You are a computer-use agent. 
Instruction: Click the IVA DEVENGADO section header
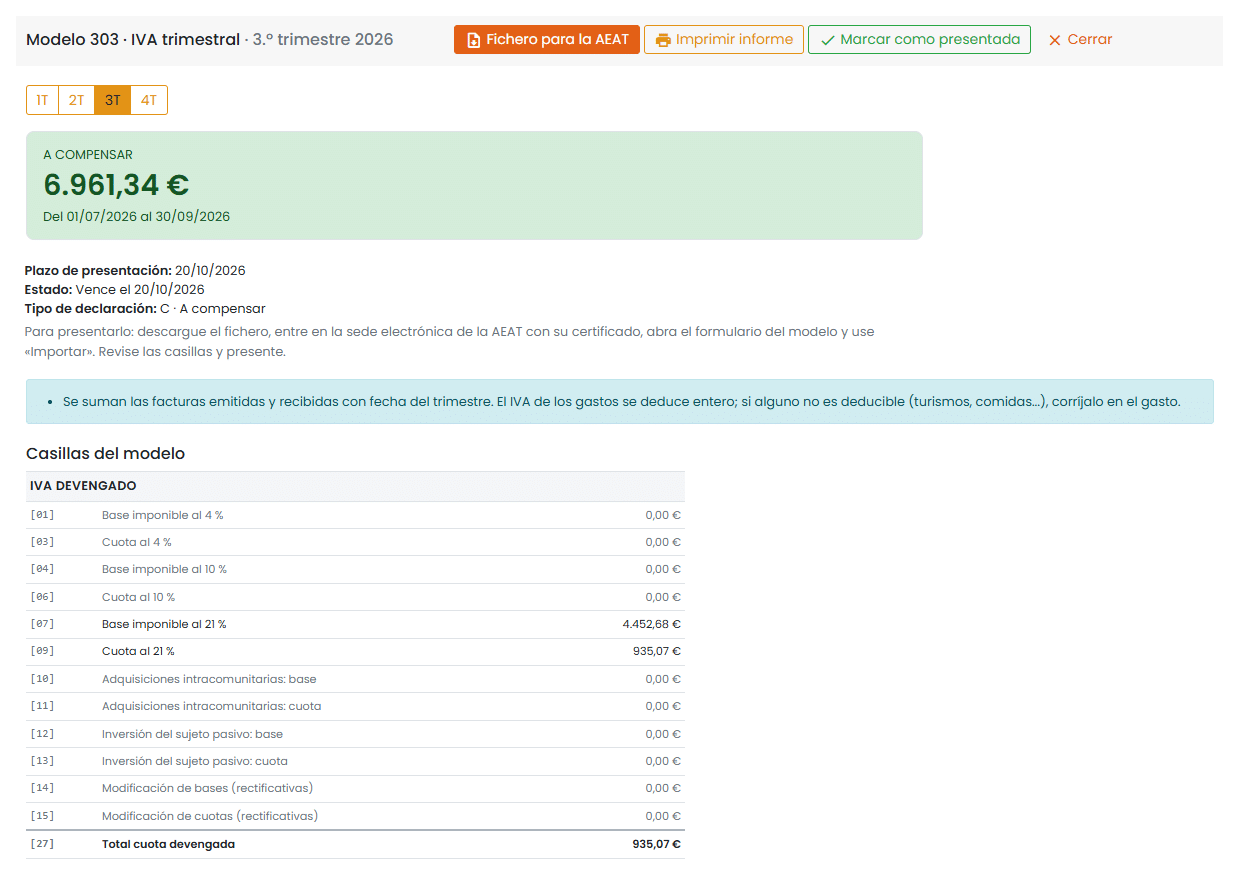[x=355, y=486]
